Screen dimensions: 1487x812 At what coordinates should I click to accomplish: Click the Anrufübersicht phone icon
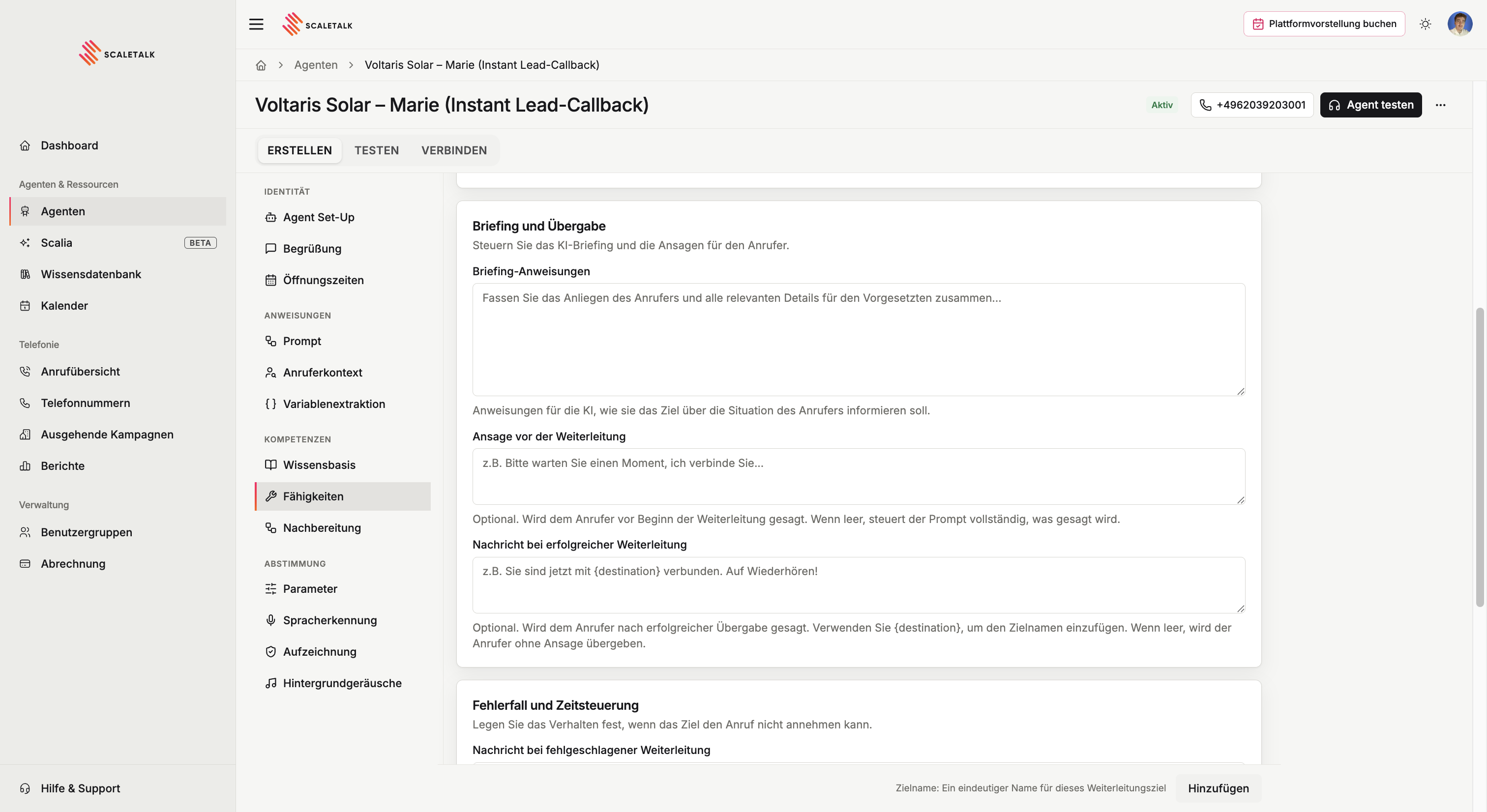coord(25,372)
